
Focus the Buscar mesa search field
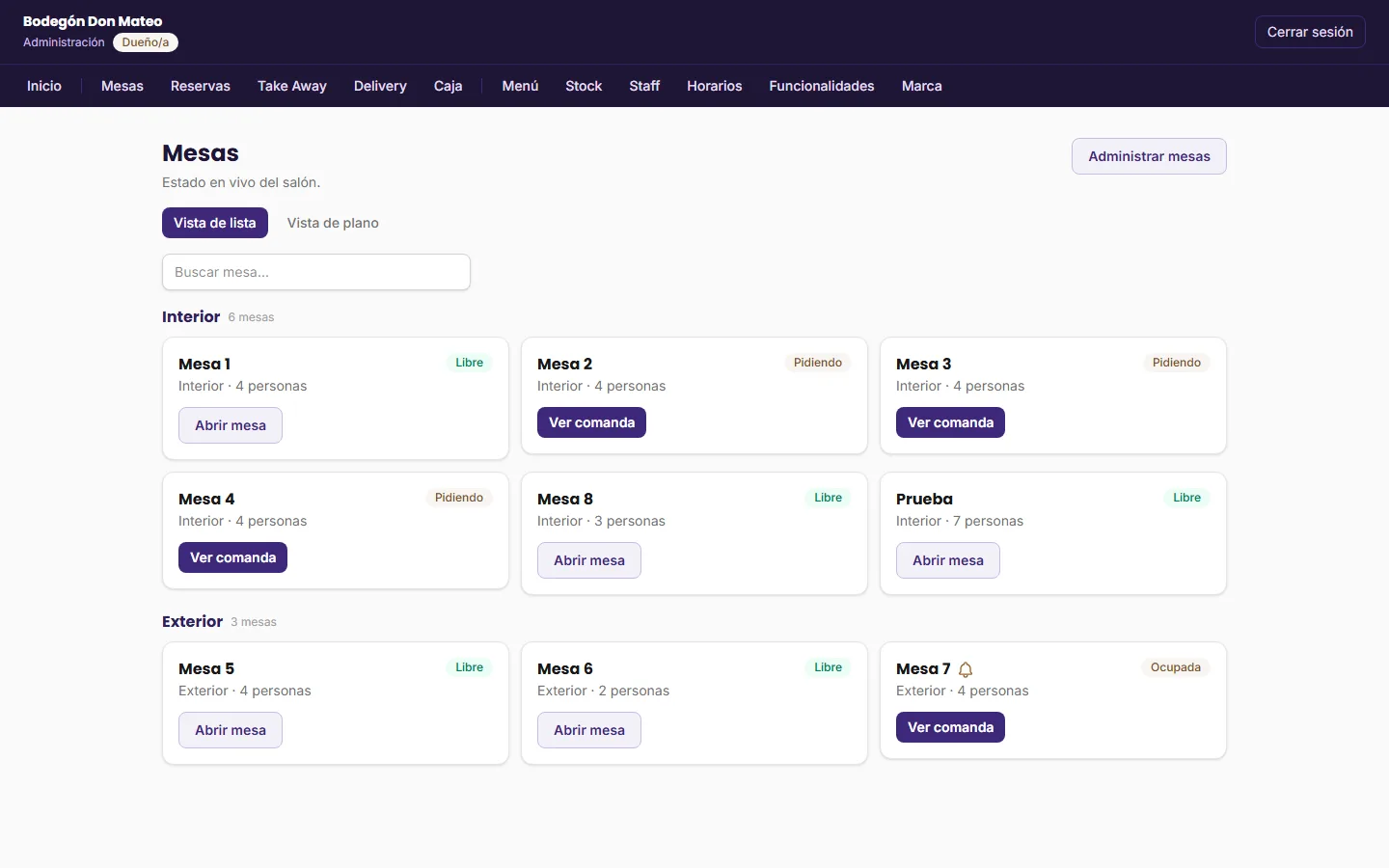[316, 272]
